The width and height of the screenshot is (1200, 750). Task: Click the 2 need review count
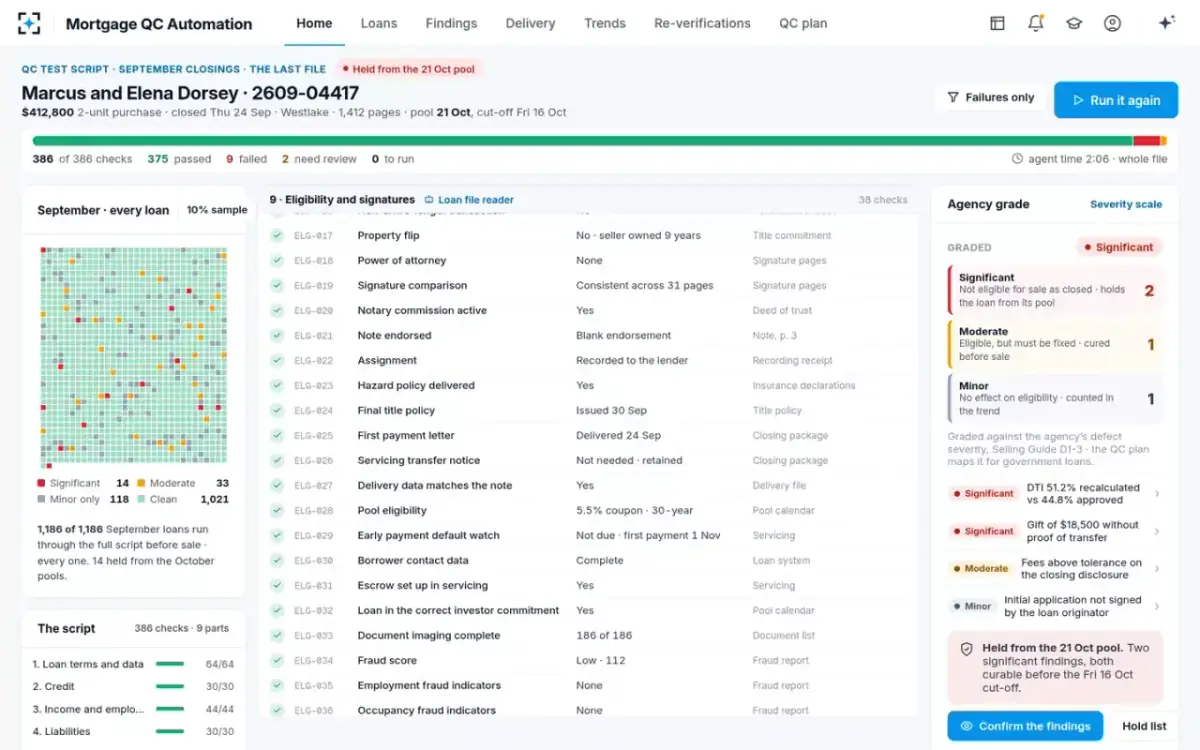pyautogui.click(x=319, y=159)
